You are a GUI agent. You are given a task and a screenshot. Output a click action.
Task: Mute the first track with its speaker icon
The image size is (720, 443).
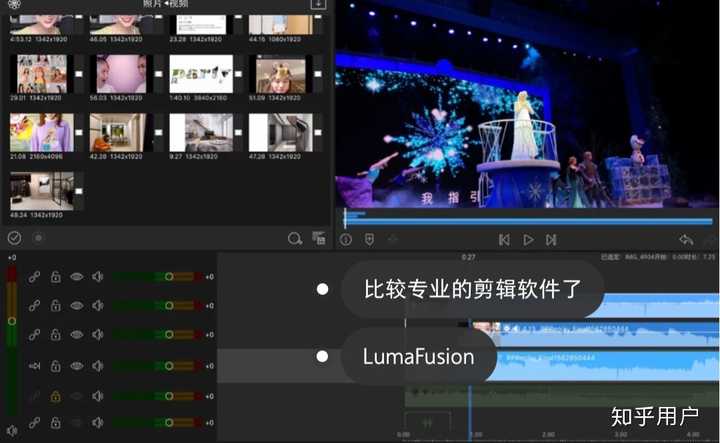click(x=97, y=277)
